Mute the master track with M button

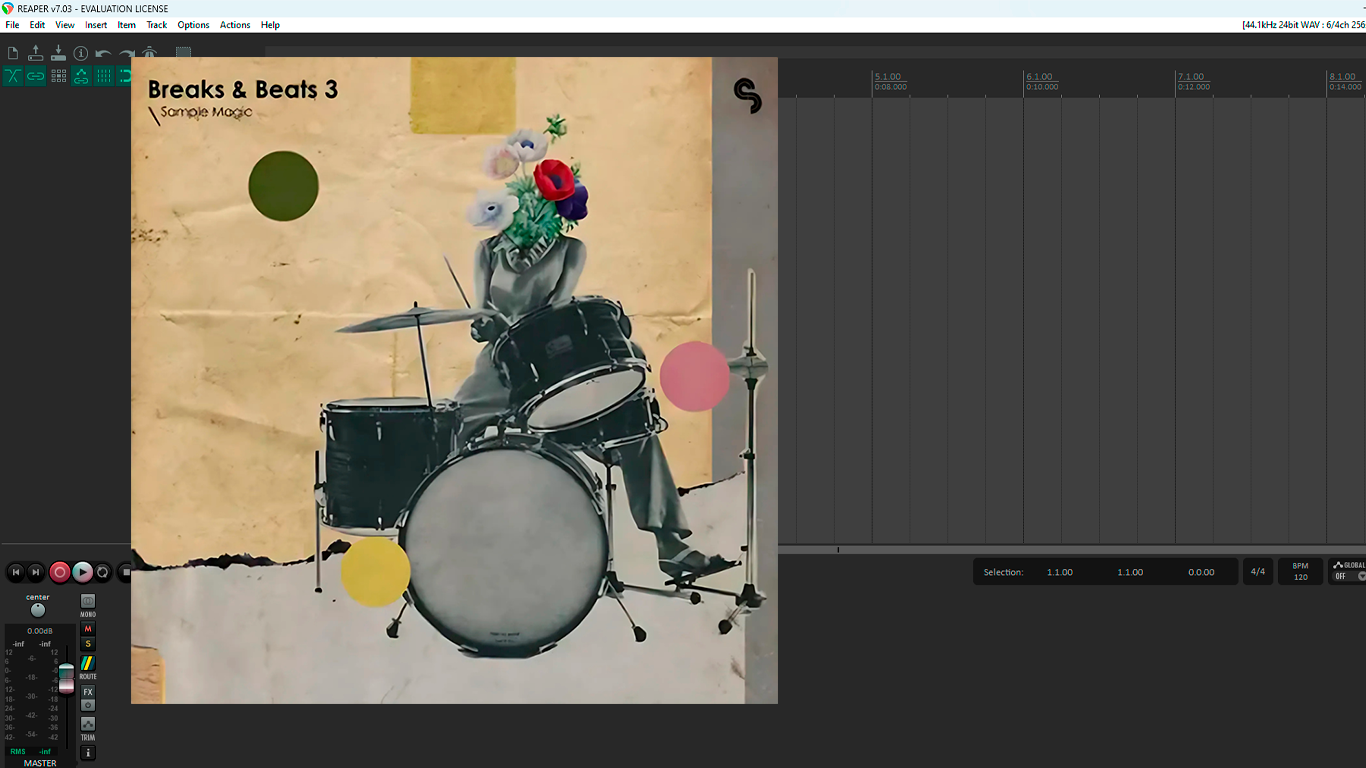[88, 629]
